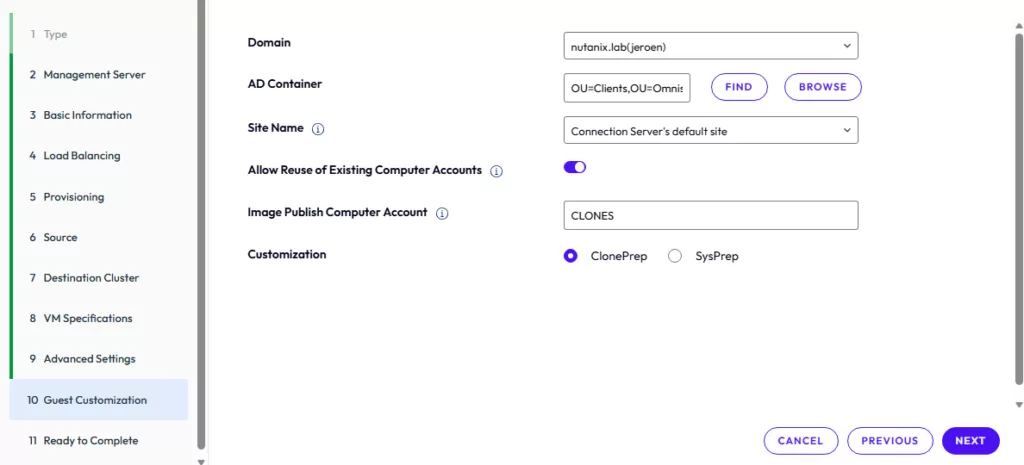Screen dimensions: 1024x465
Task: Expand the Site Name dropdown
Action: pos(710,131)
